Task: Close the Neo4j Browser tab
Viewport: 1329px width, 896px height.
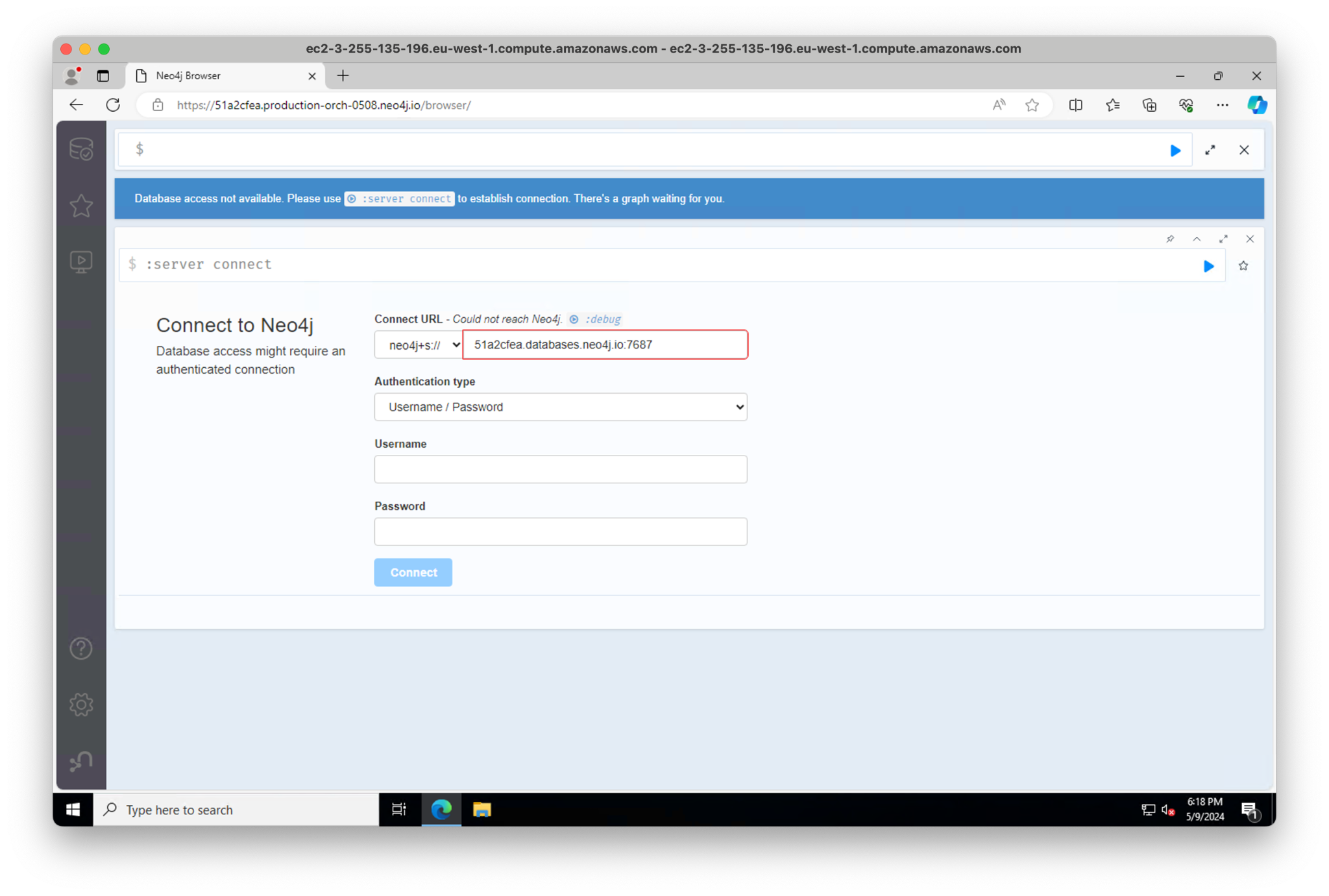Action: coord(311,76)
